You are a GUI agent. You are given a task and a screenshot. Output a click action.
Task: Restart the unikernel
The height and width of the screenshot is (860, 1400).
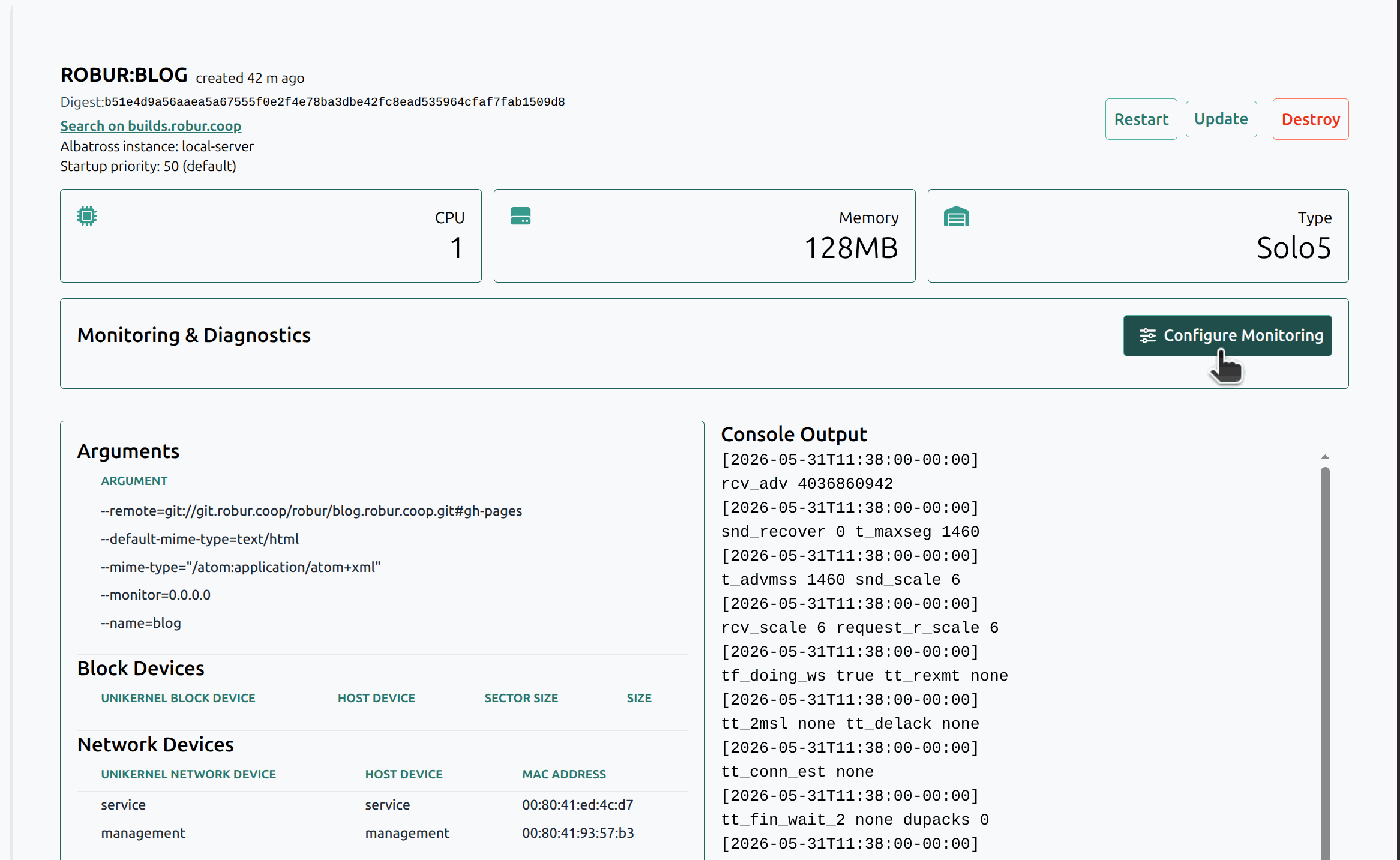(1141, 119)
